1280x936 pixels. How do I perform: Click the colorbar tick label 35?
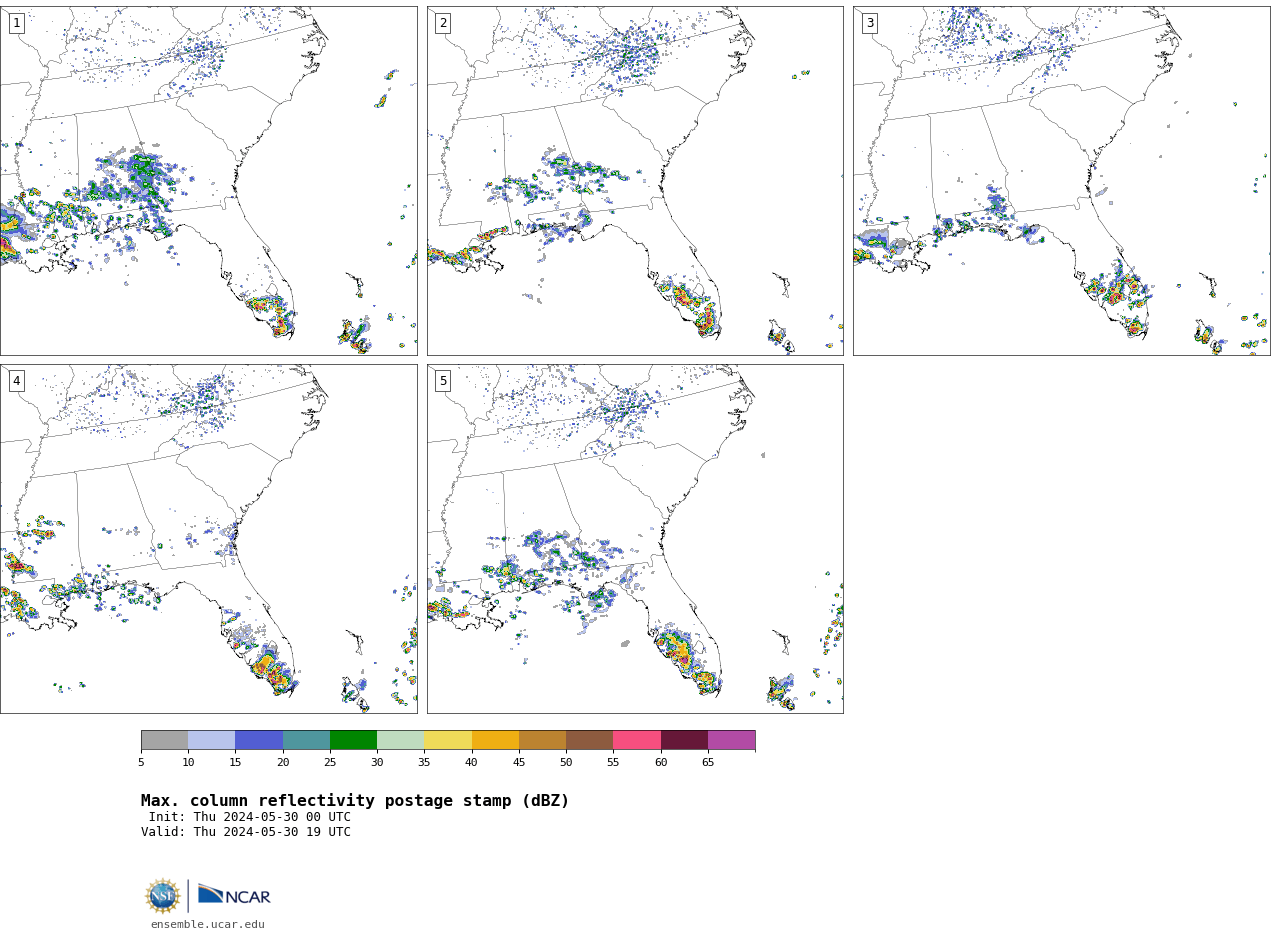click(424, 763)
